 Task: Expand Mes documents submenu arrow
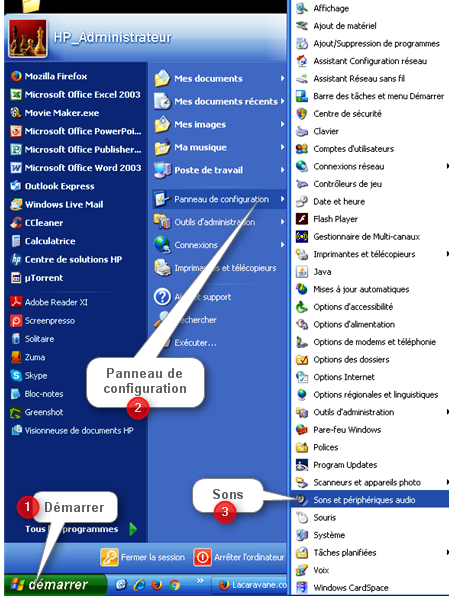pyautogui.click(x=282, y=78)
